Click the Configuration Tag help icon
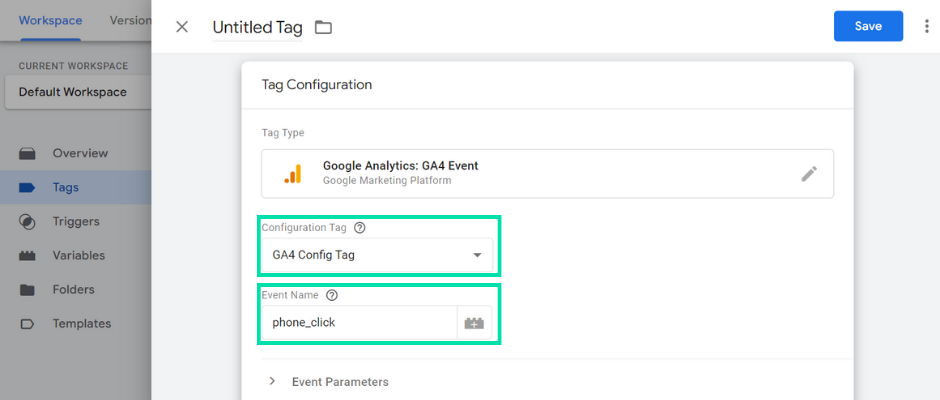Screen dimensions: 940x400 (x=360, y=228)
